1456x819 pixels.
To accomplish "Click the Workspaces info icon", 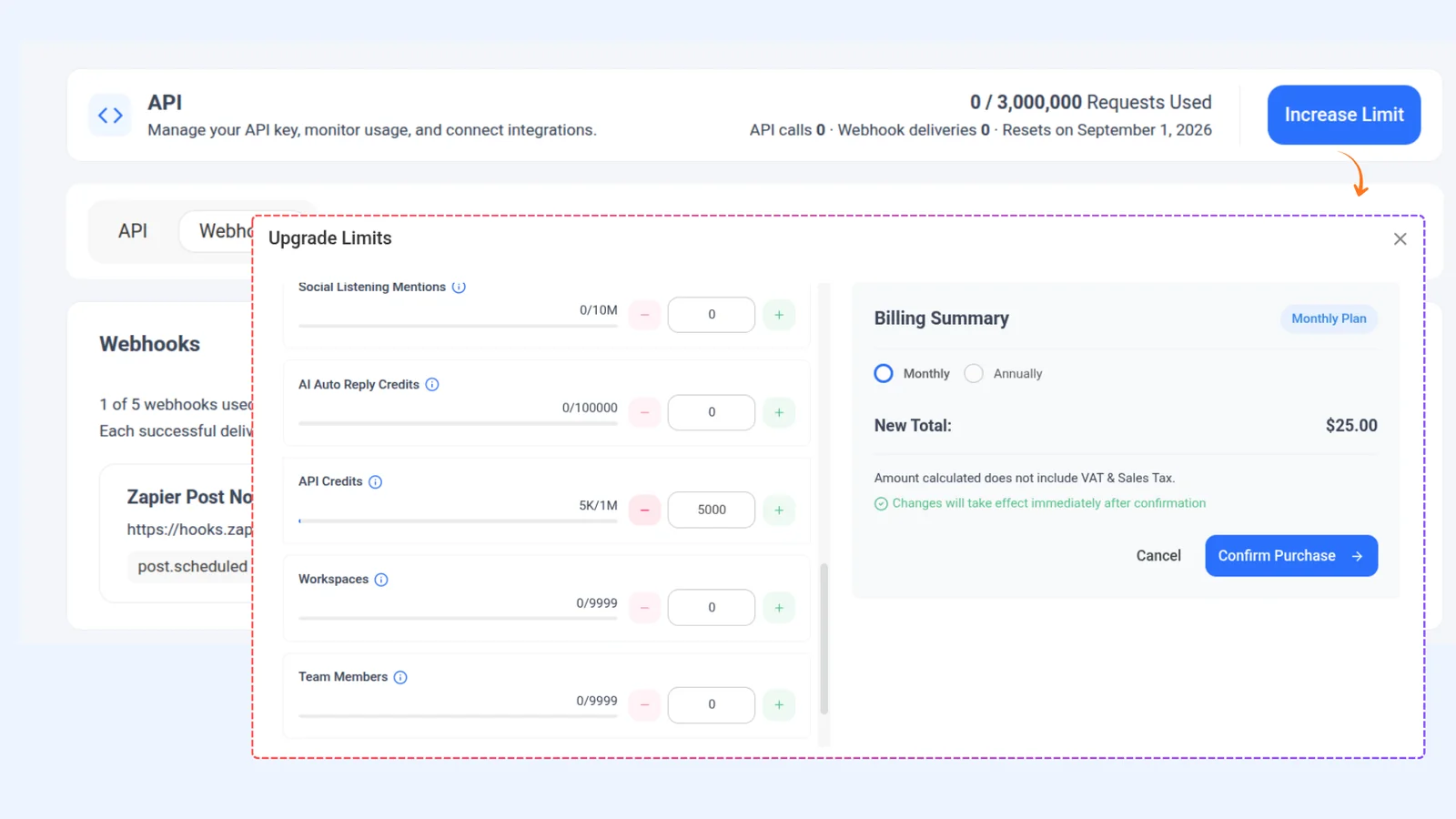I will point(381,580).
